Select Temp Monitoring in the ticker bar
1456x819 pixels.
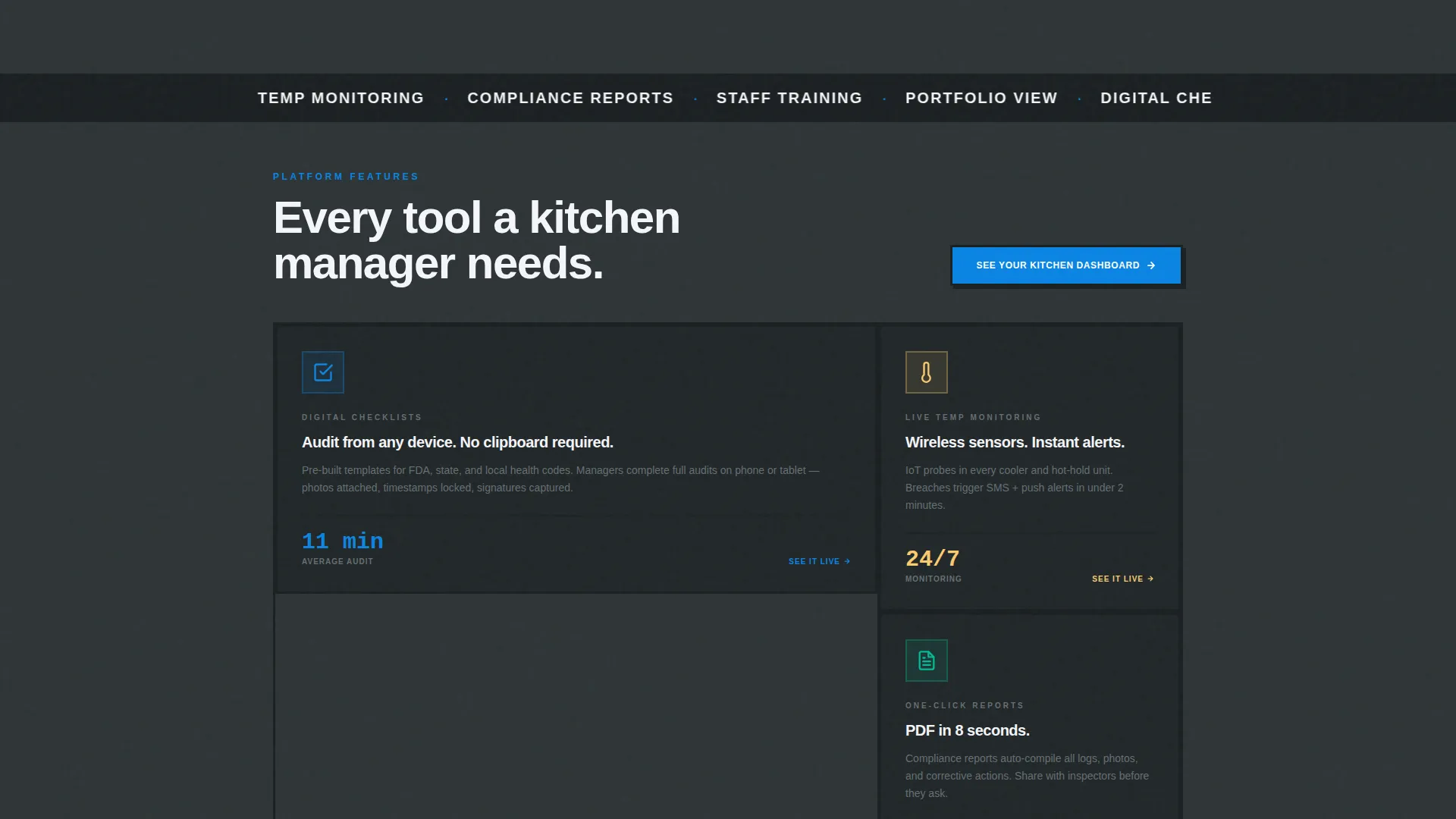tap(340, 99)
